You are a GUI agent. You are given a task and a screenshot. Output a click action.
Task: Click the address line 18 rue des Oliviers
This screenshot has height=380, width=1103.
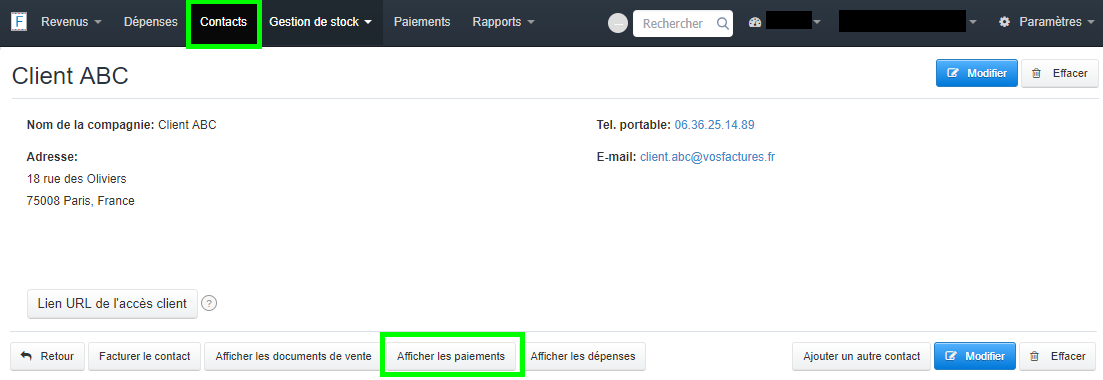point(77,179)
